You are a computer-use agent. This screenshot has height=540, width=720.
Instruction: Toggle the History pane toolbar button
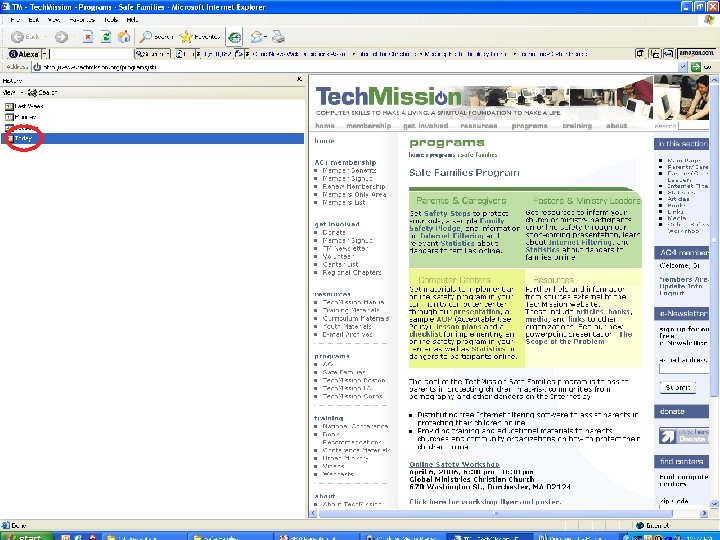[235, 37]
